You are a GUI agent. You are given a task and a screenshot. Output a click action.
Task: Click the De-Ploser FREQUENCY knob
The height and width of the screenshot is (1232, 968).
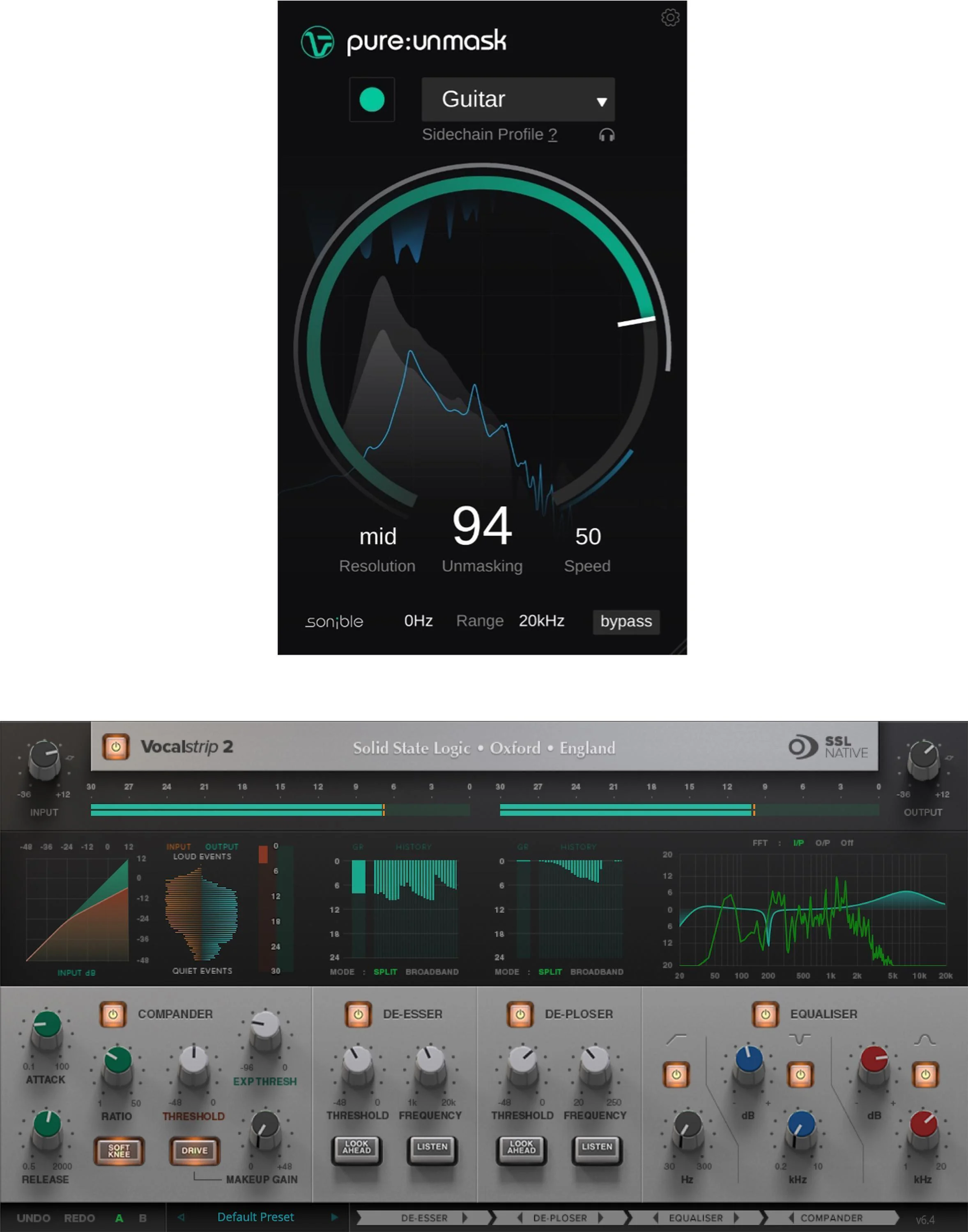[595, 1065]
